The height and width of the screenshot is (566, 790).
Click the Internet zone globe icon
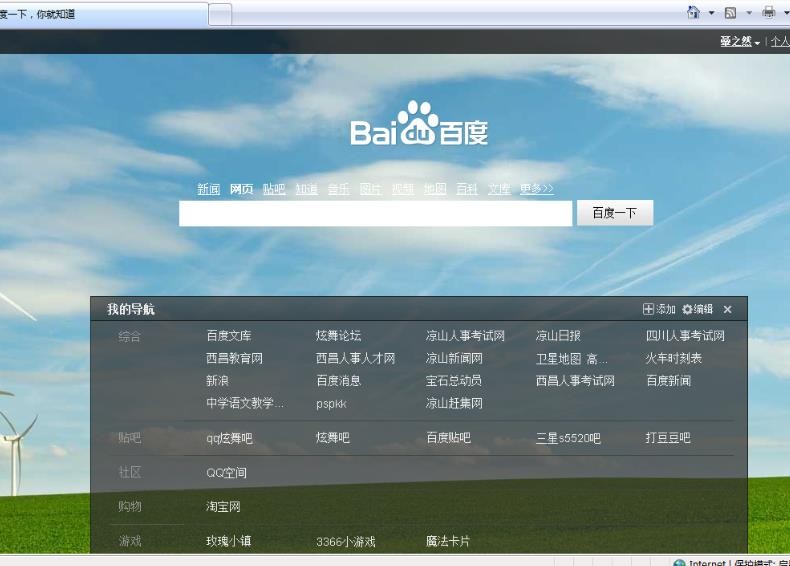point(679,562)
